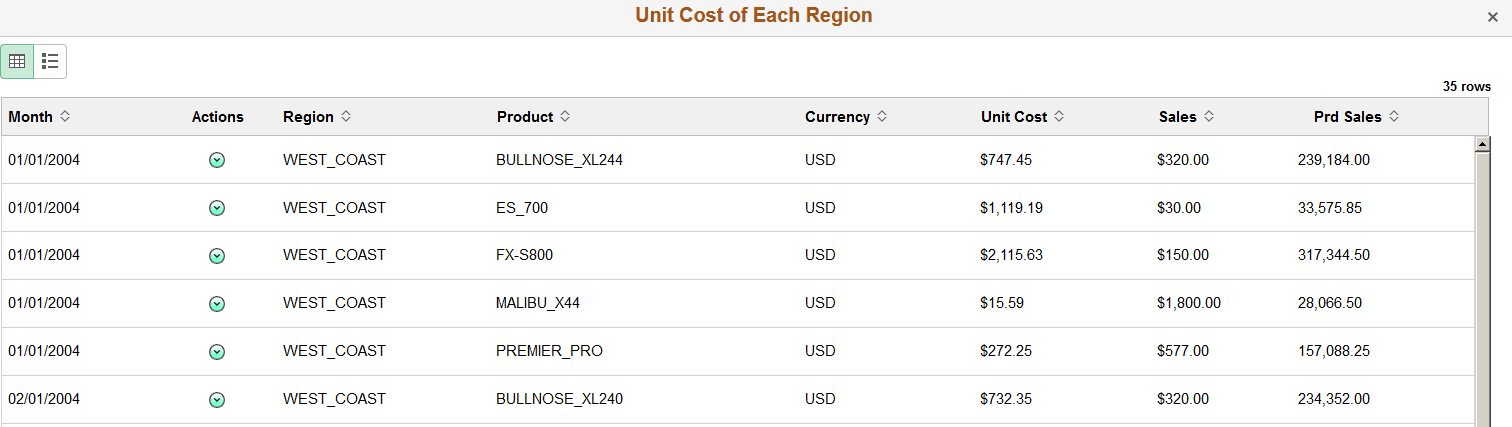Switch to grid view
This screenshot has height=427, width=1512.
point(17,61)
